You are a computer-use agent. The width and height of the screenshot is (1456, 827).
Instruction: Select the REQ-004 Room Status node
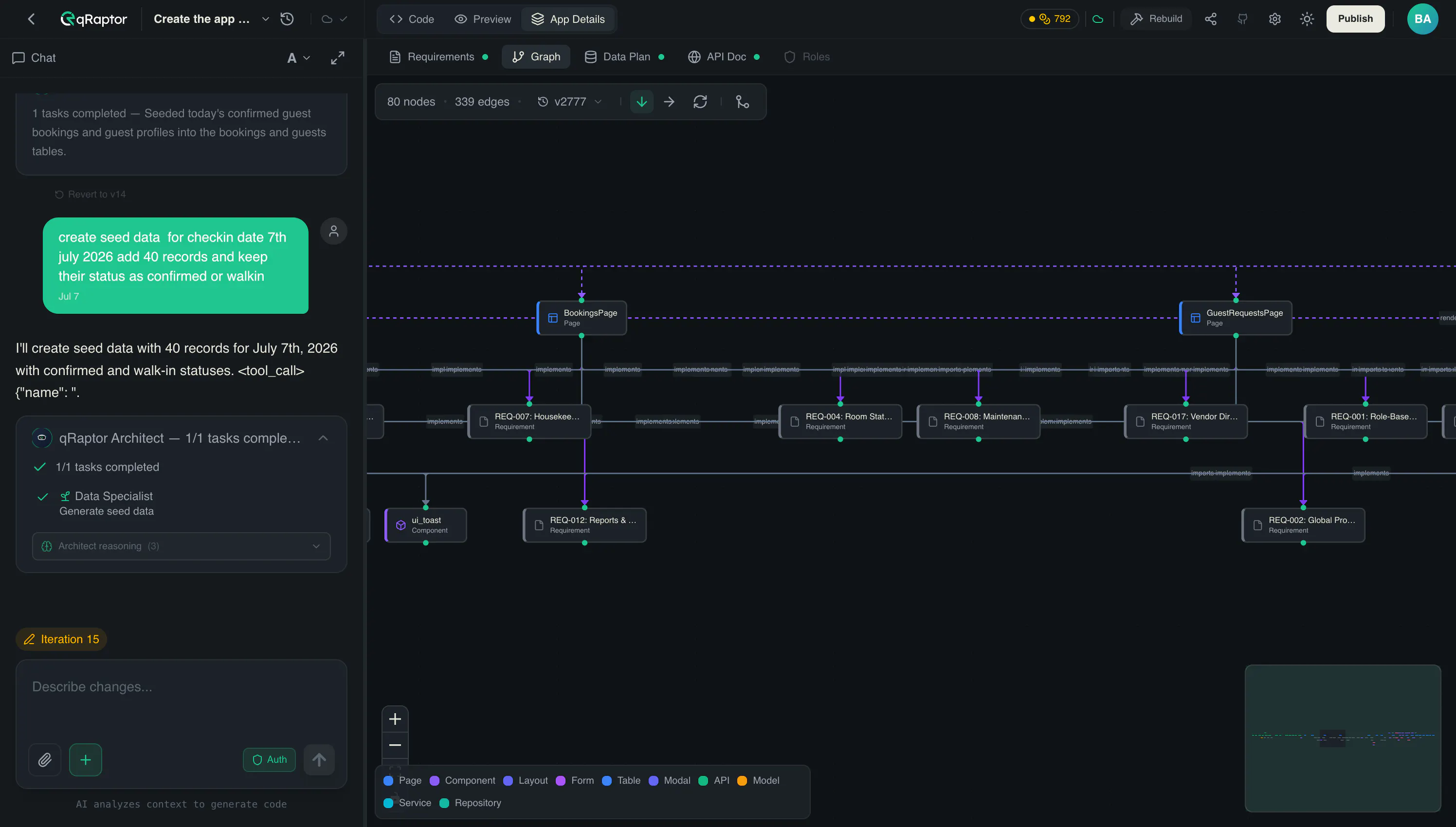(840, 421)
